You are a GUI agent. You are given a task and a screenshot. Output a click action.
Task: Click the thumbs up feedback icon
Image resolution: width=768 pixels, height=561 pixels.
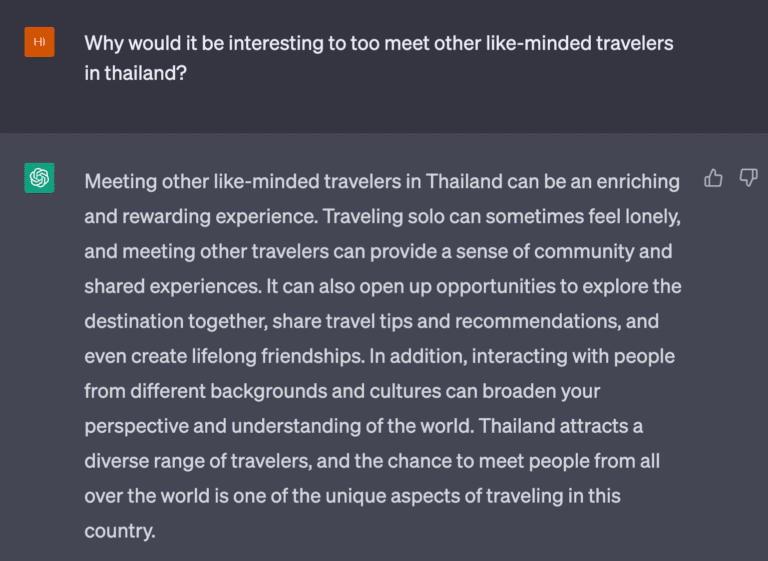click(x=713, y=178)
